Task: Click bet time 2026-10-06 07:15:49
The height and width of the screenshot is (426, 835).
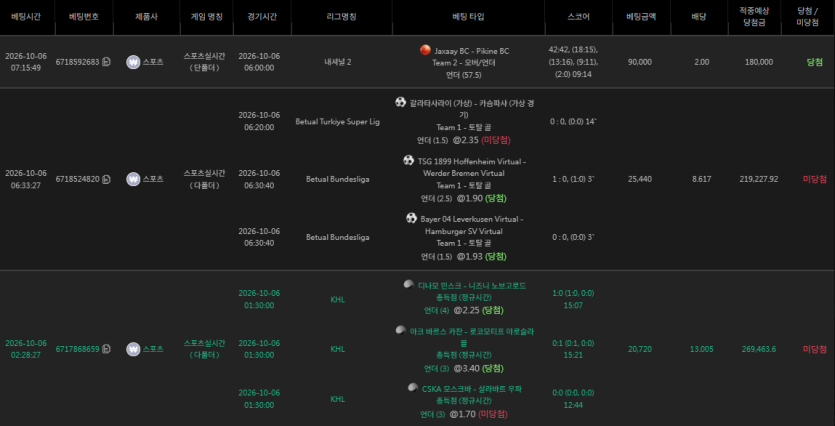Action: coord(26,62)
